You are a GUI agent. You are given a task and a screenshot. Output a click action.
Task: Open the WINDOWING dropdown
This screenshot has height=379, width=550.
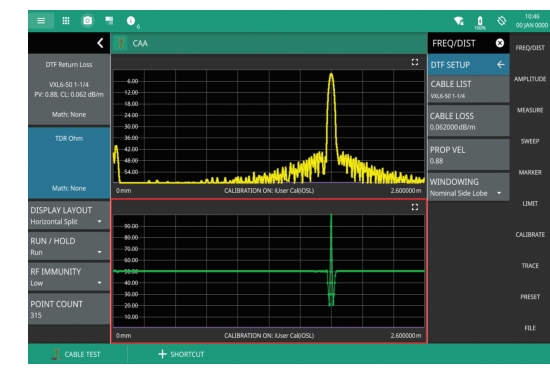pos(469,187)
